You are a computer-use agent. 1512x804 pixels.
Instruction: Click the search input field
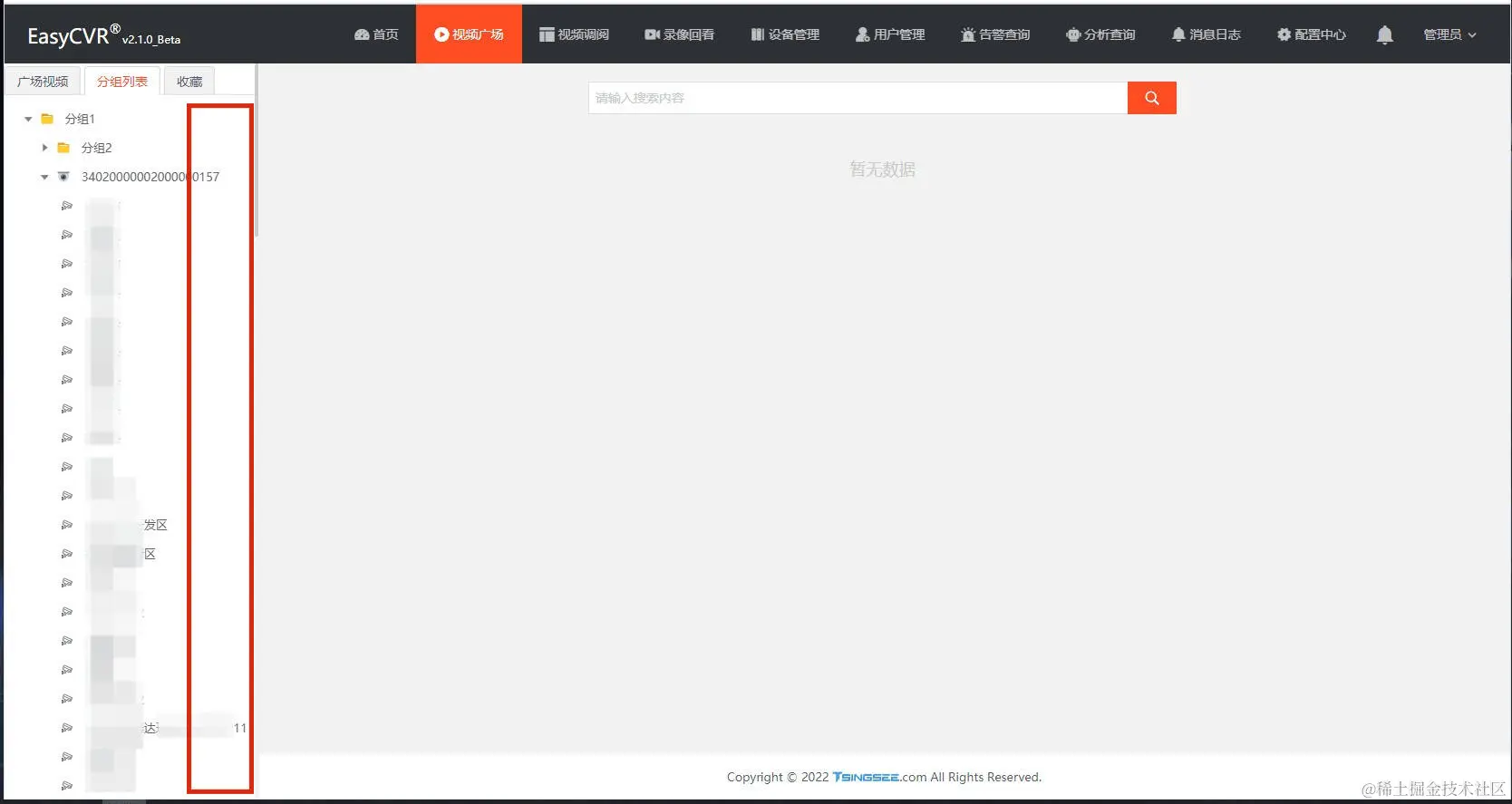coord(858,98)
